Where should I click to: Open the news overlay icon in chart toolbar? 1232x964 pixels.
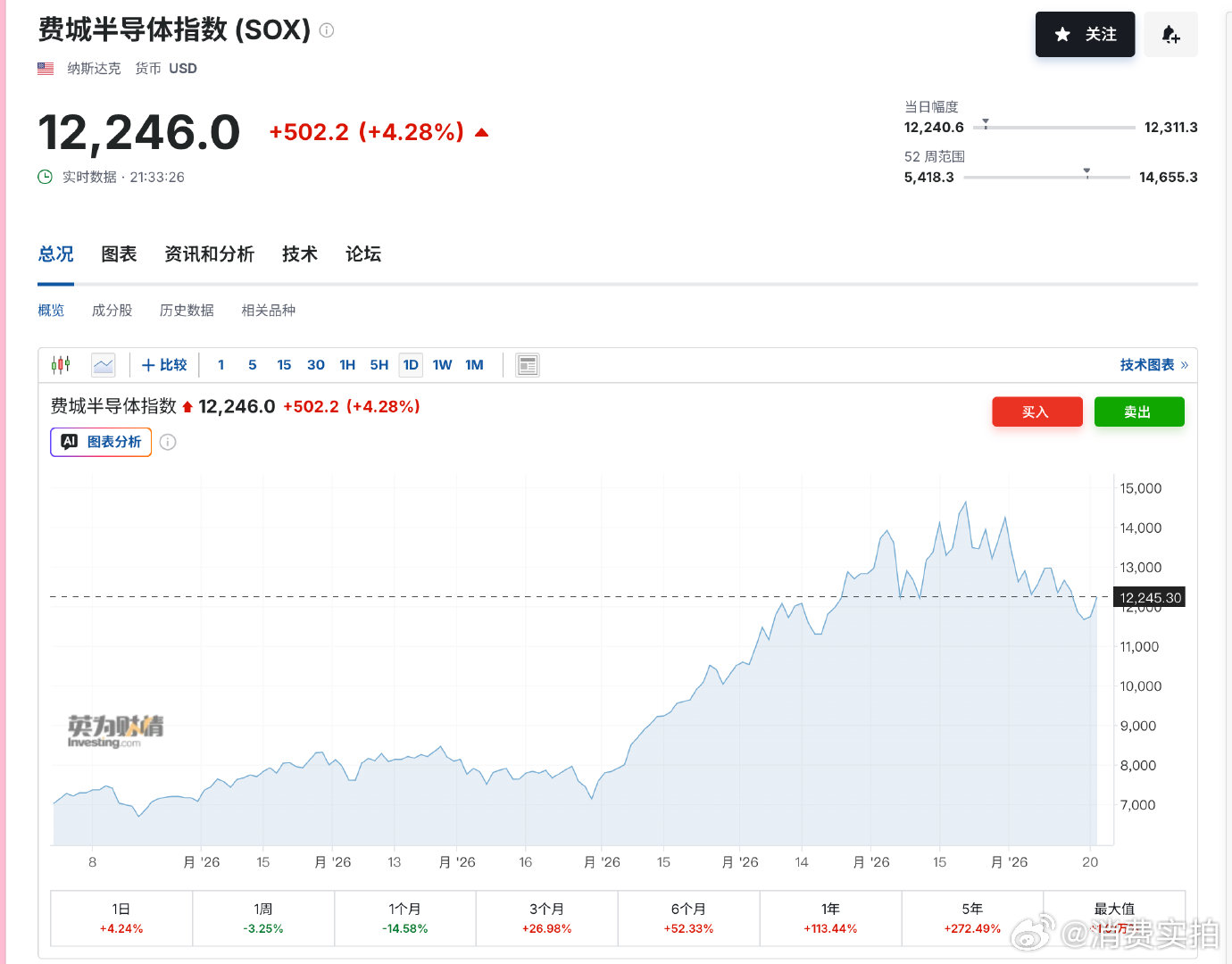click(528, 364)
